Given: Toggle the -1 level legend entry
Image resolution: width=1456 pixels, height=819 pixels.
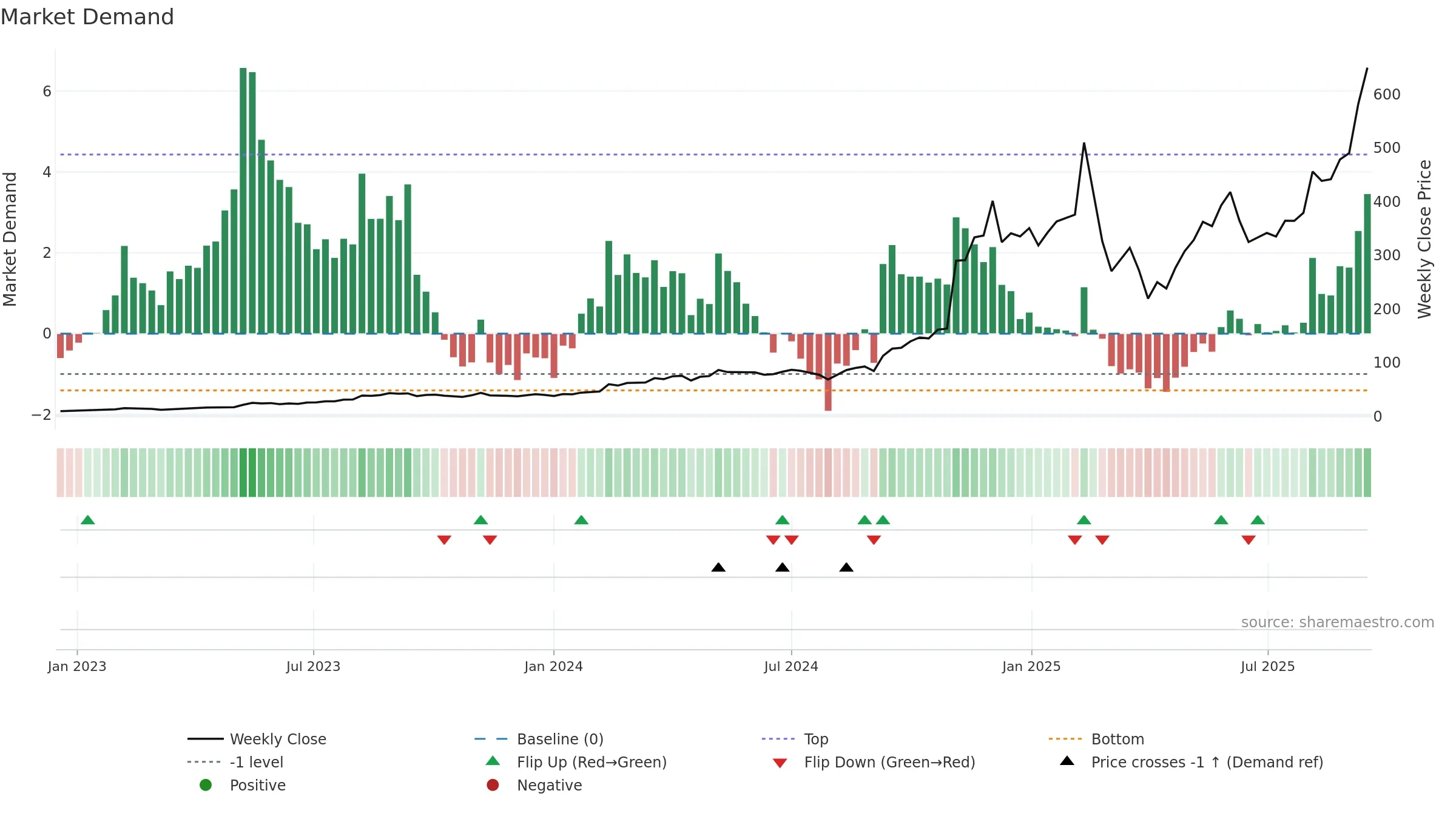Looking at the screenshot, I should click(235, 762).
